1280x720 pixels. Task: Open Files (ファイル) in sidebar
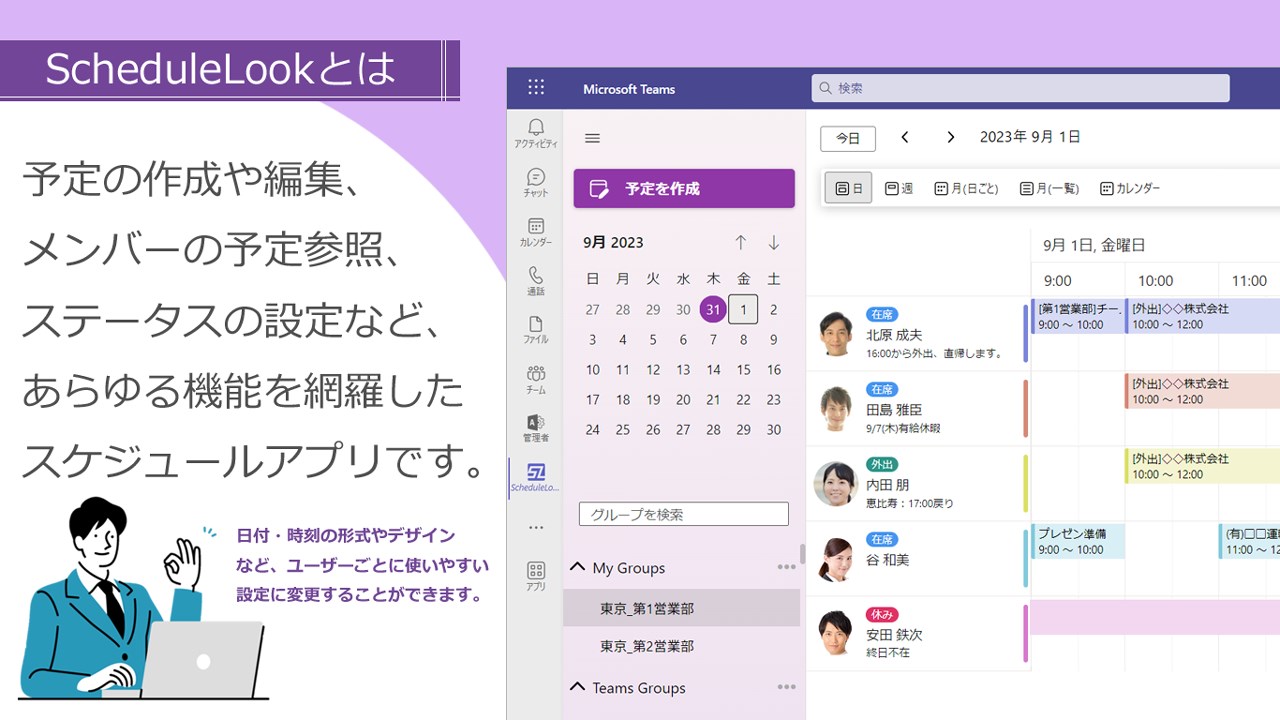(536, 330)
